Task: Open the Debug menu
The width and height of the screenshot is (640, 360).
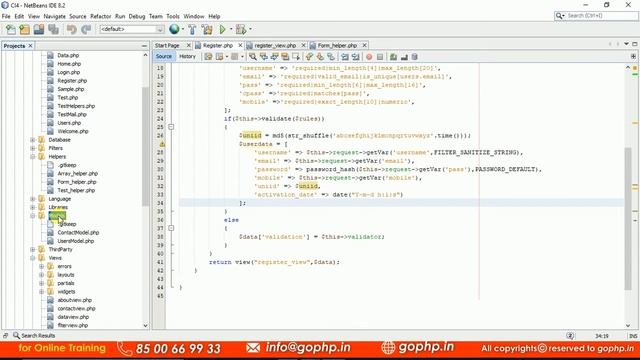Action: point(137,16)
